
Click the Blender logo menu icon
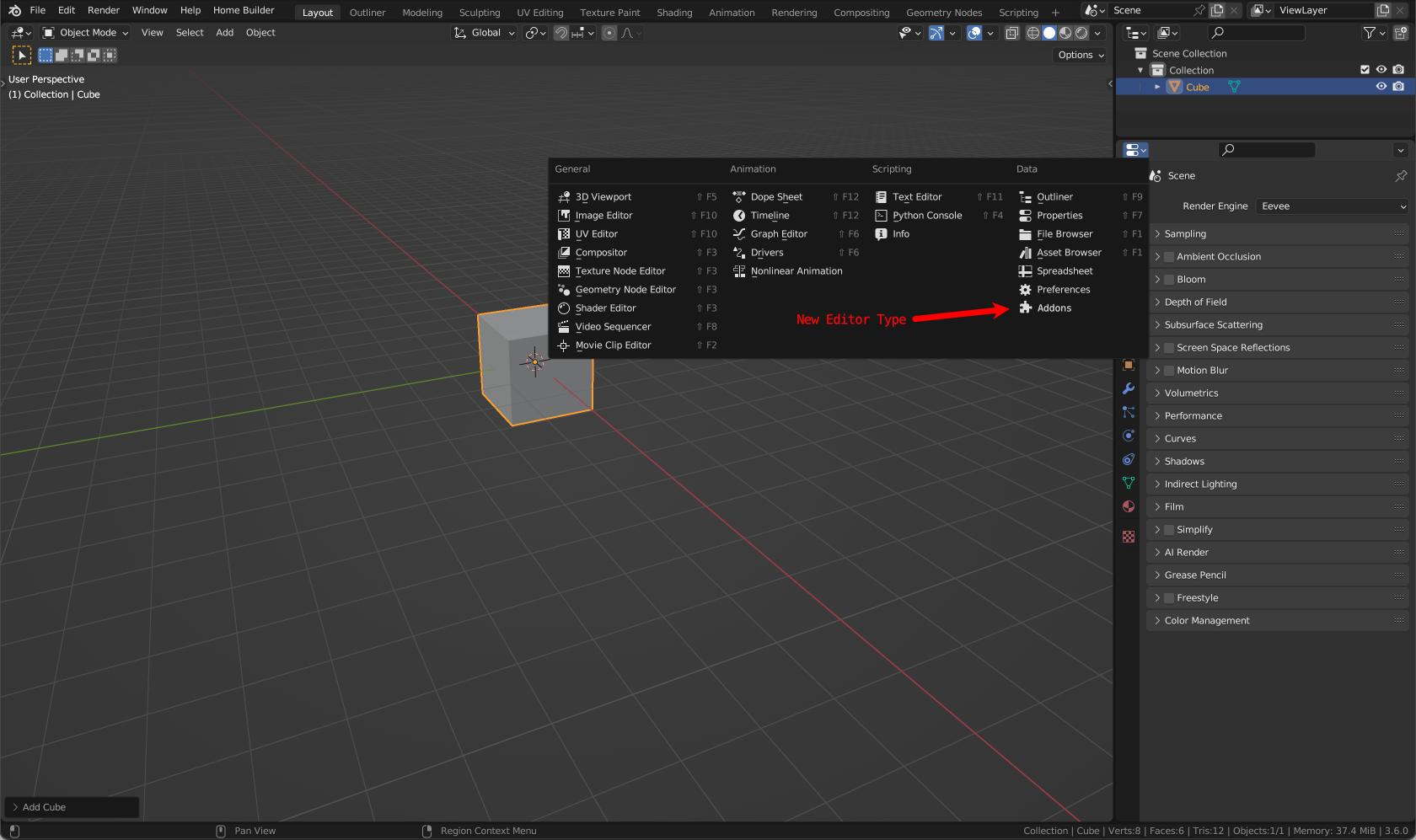pyautogui.click(x=14, y=10)
